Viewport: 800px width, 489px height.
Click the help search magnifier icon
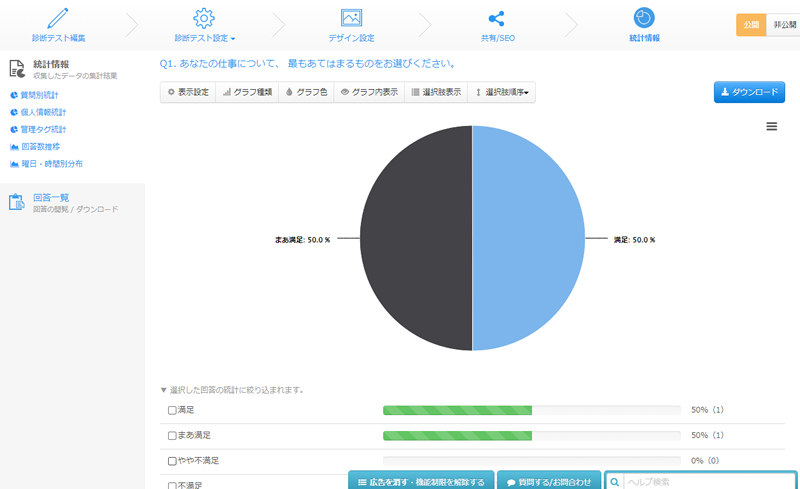[615, 482]
